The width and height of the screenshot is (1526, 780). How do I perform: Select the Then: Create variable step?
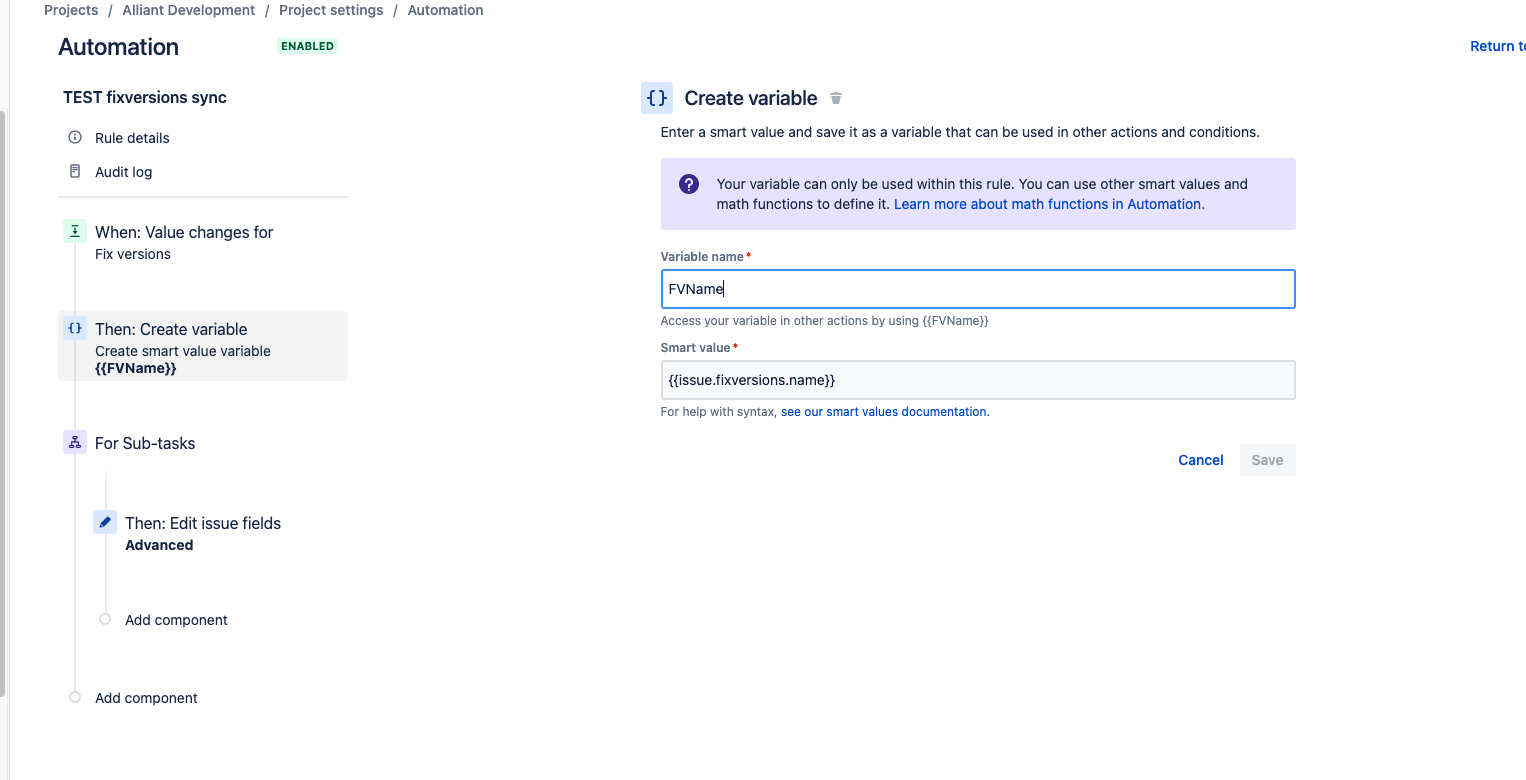click(203, 346)
